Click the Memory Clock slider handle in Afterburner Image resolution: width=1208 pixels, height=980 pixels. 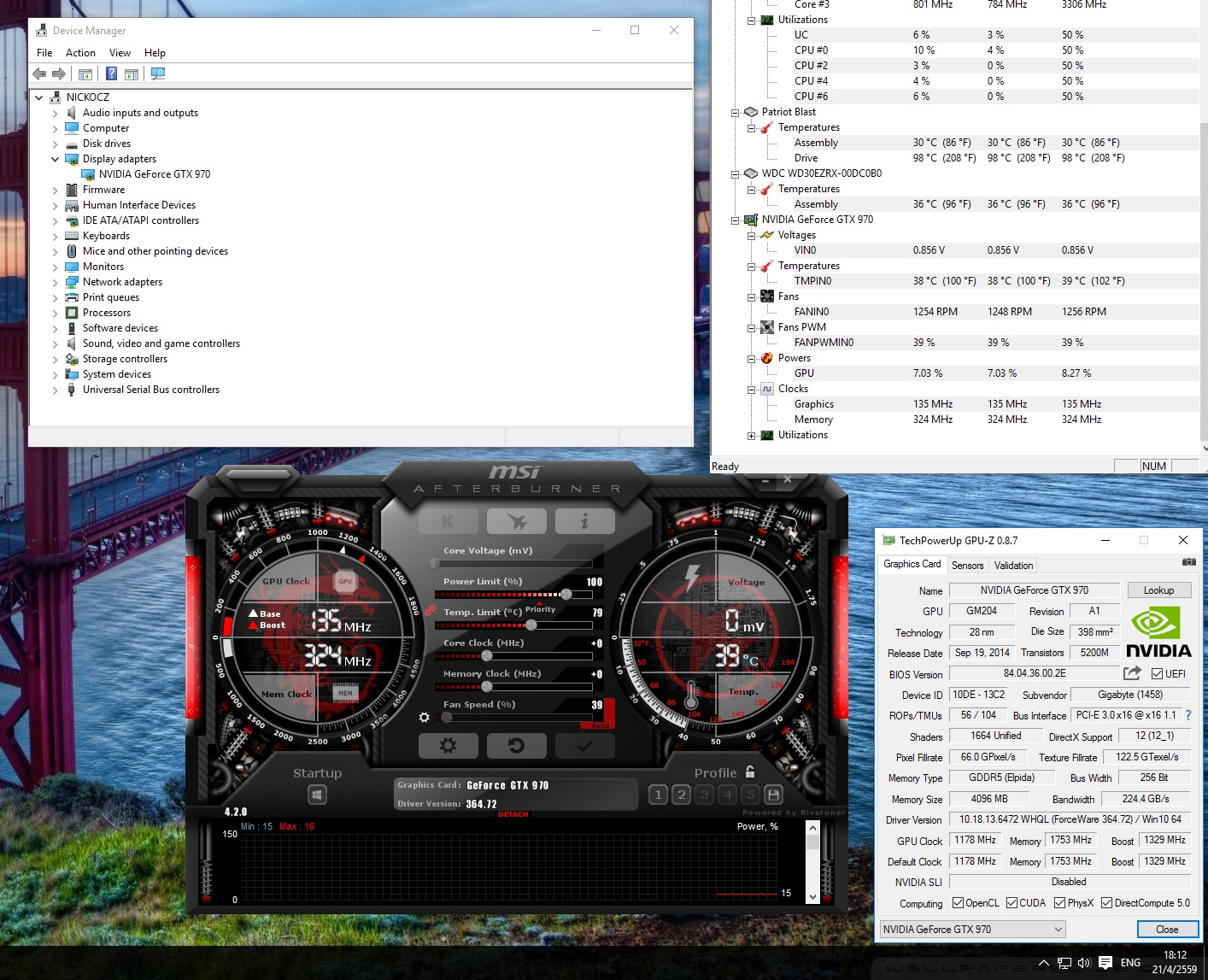(486, 686)
